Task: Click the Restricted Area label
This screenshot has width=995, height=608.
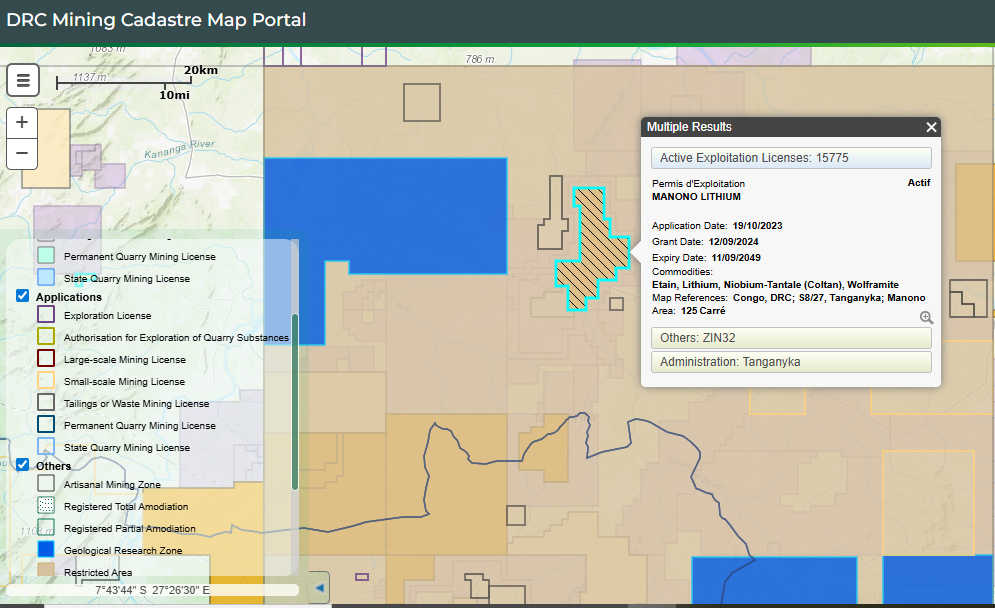Action: pos(98,572)
